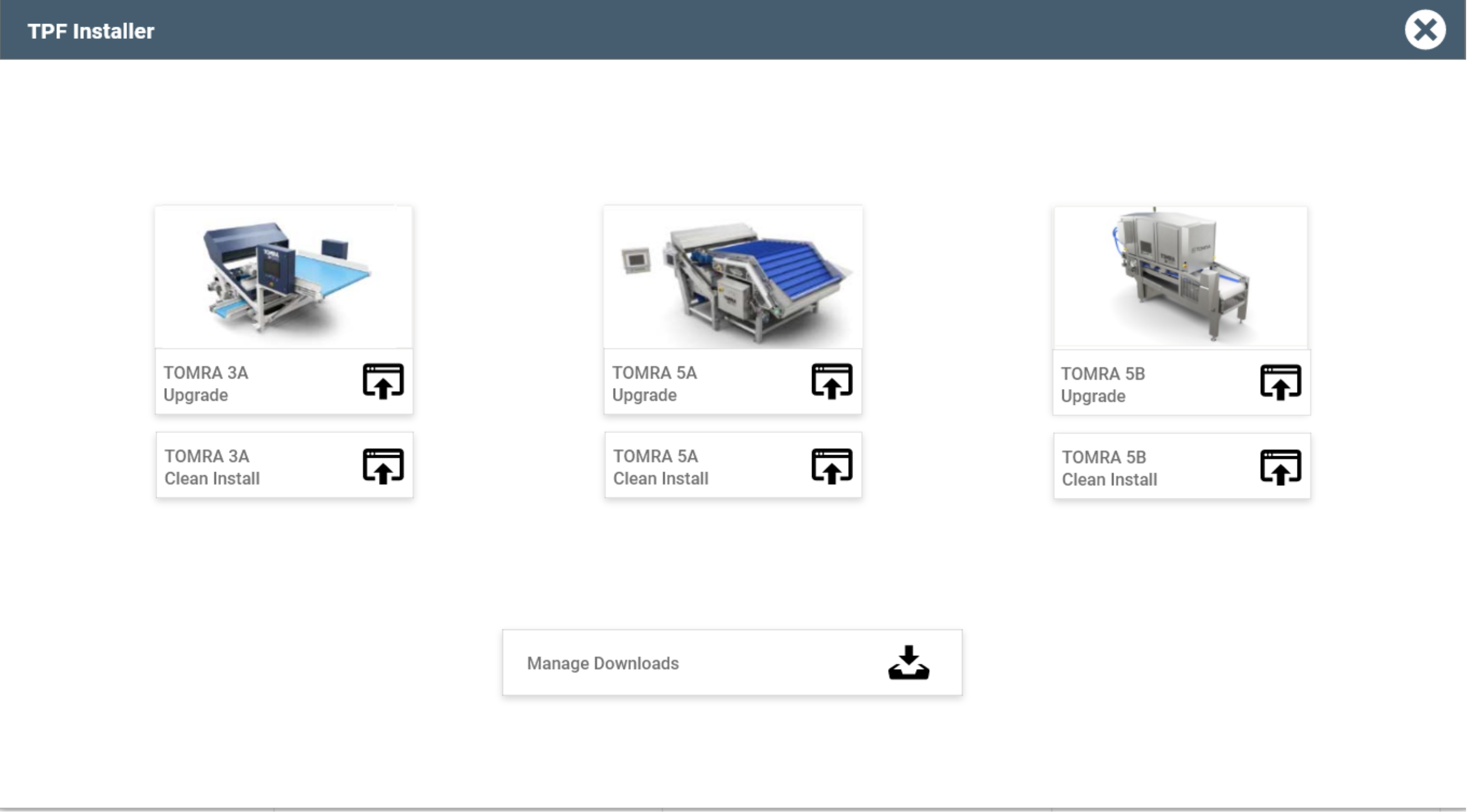The width and height of the screenshot is (1467, 812).
Task: Click the TPF Installer title text
Action: (x=91, y=31)
